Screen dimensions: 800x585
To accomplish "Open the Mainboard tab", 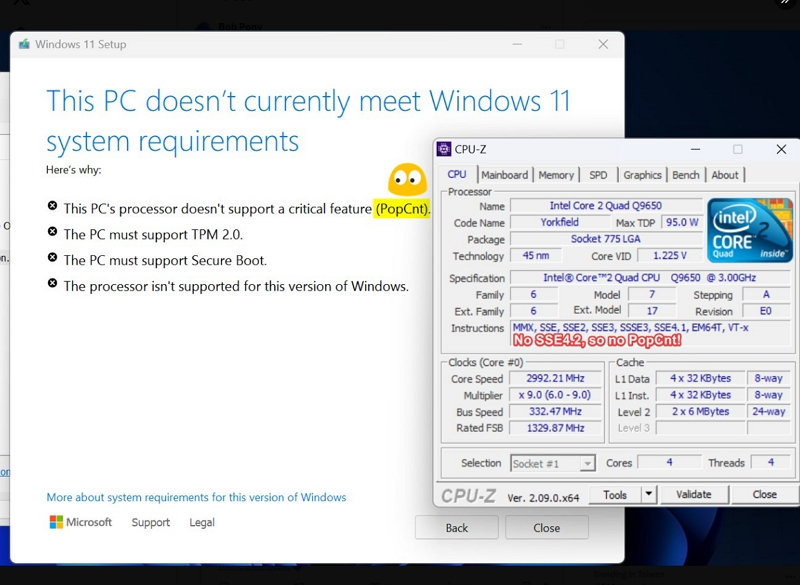I will tap(505, 175).
